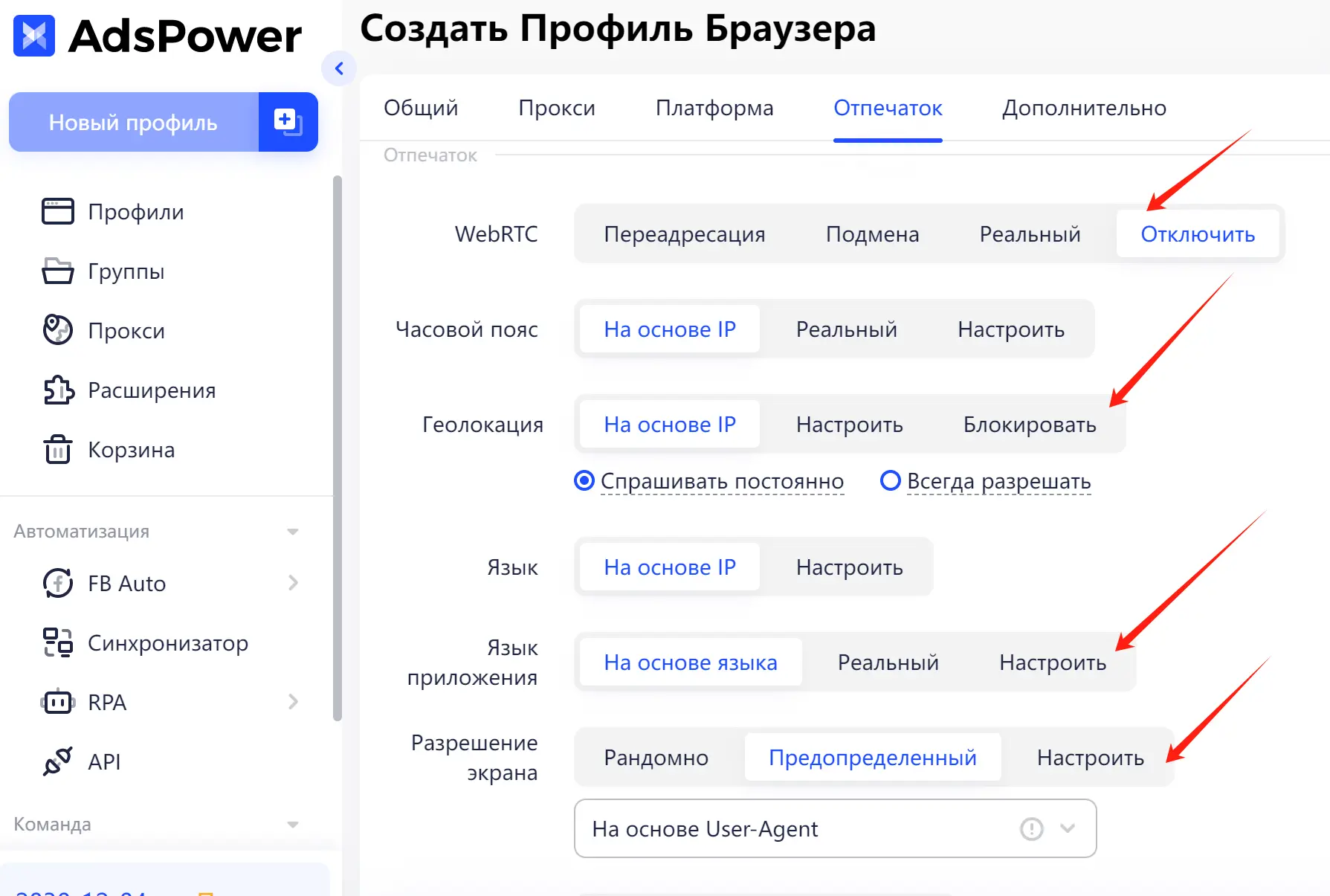Click the sidebar vertical scrollbar
The image size is (1330, 896).
338,448
